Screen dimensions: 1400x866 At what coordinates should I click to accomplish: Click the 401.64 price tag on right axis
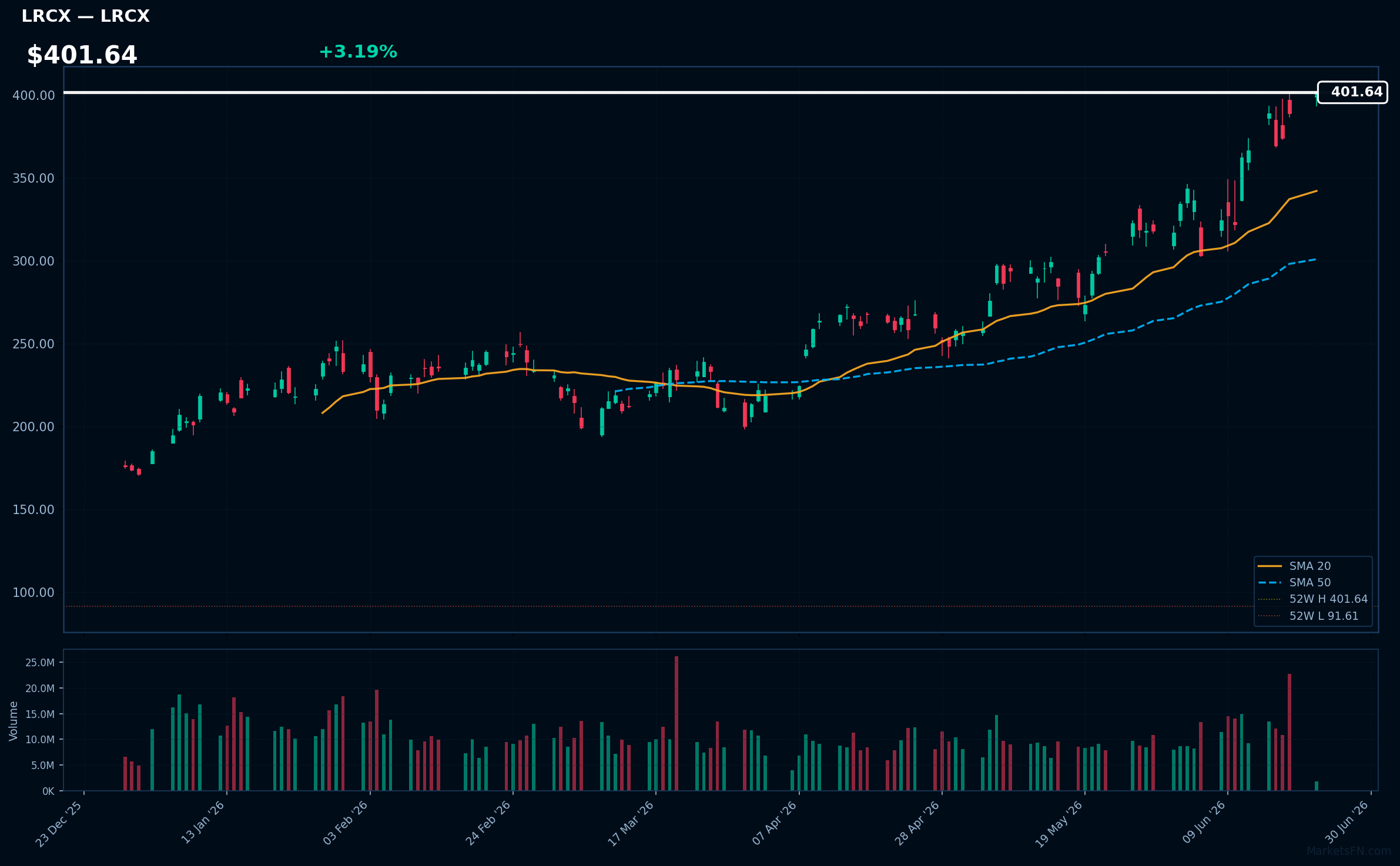pos(1352,92)
